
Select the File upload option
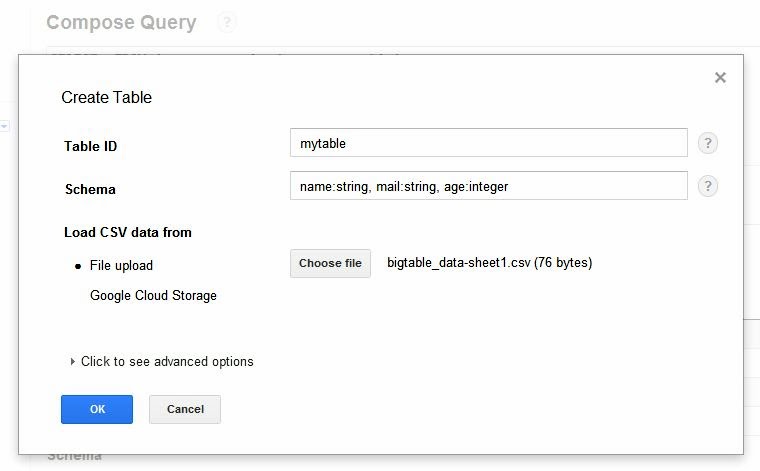coord(120,266)
